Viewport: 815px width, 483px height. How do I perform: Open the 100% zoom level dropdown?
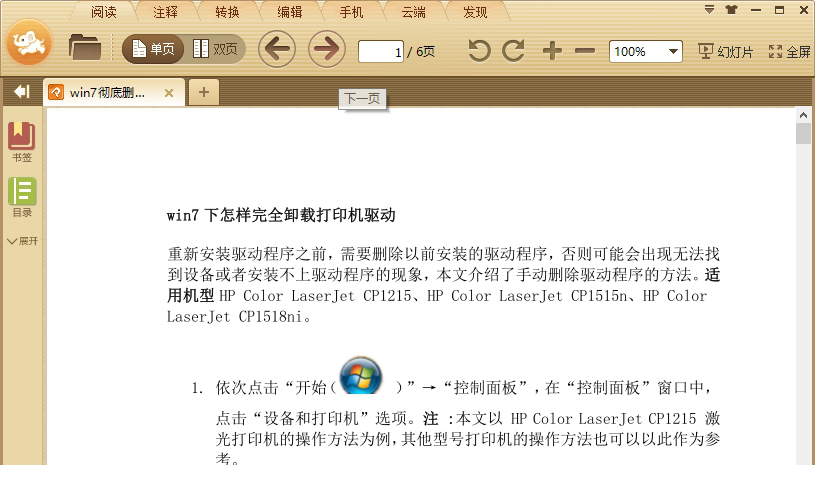[x=673, y=51]
